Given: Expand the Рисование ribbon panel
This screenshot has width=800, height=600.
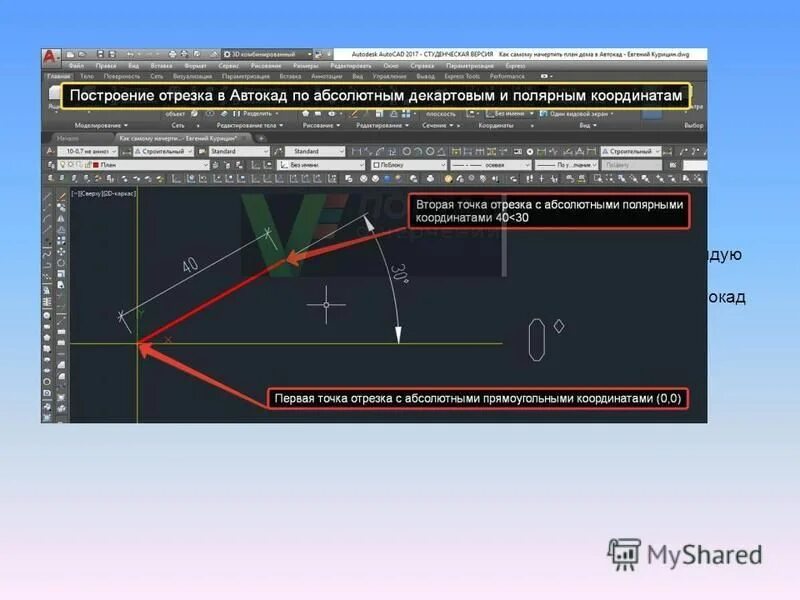Looking at the screenshot, I should (x=321, y=126).
